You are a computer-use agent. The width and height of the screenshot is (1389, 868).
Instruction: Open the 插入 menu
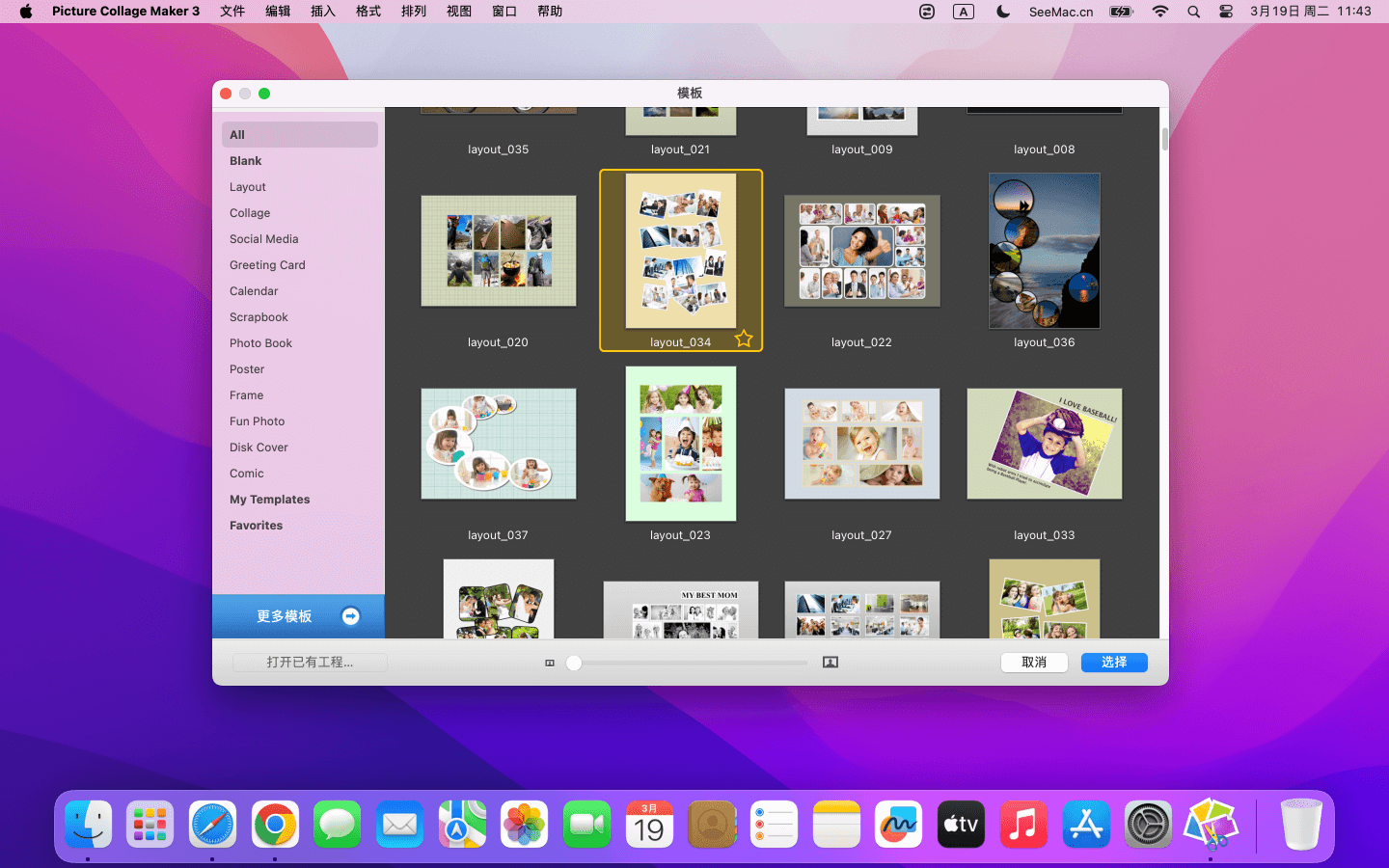tap(323, 12)
